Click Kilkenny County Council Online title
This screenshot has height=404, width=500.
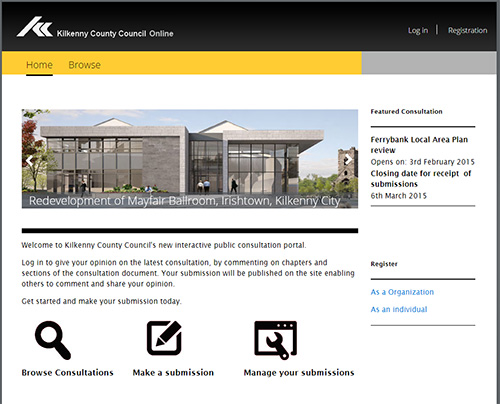[115, 34]
